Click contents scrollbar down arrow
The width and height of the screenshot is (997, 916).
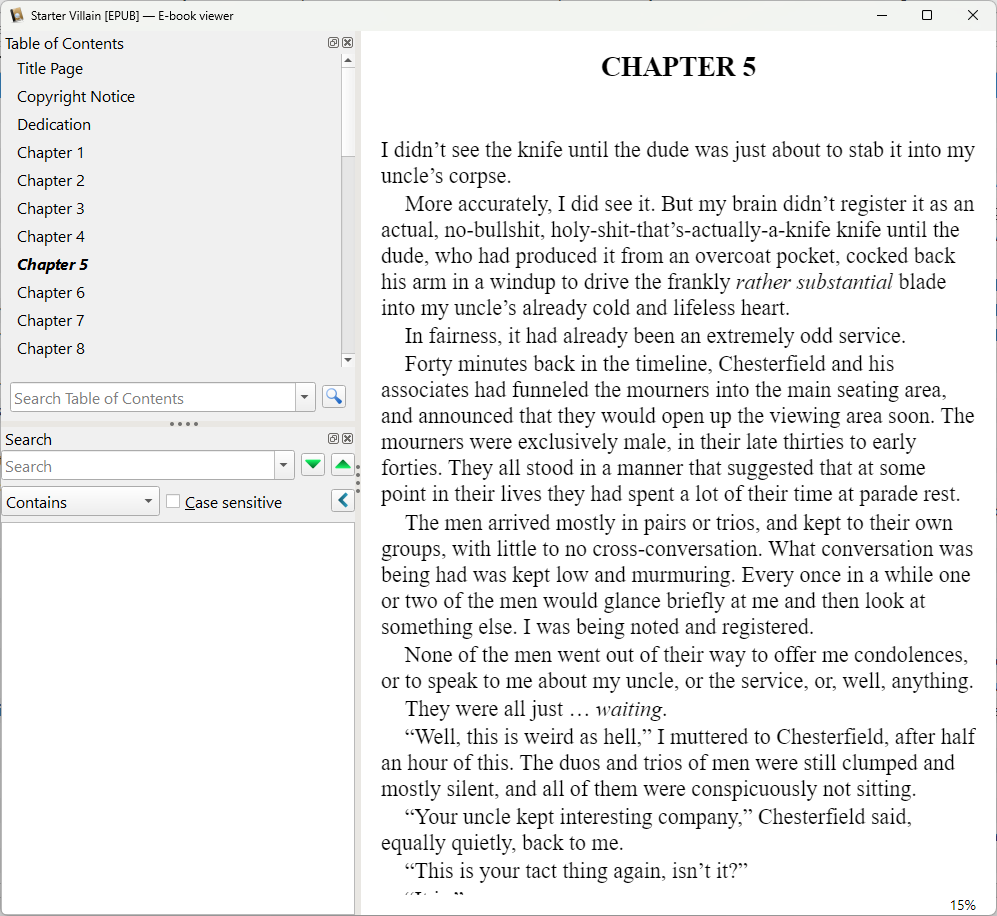(347, 360)
